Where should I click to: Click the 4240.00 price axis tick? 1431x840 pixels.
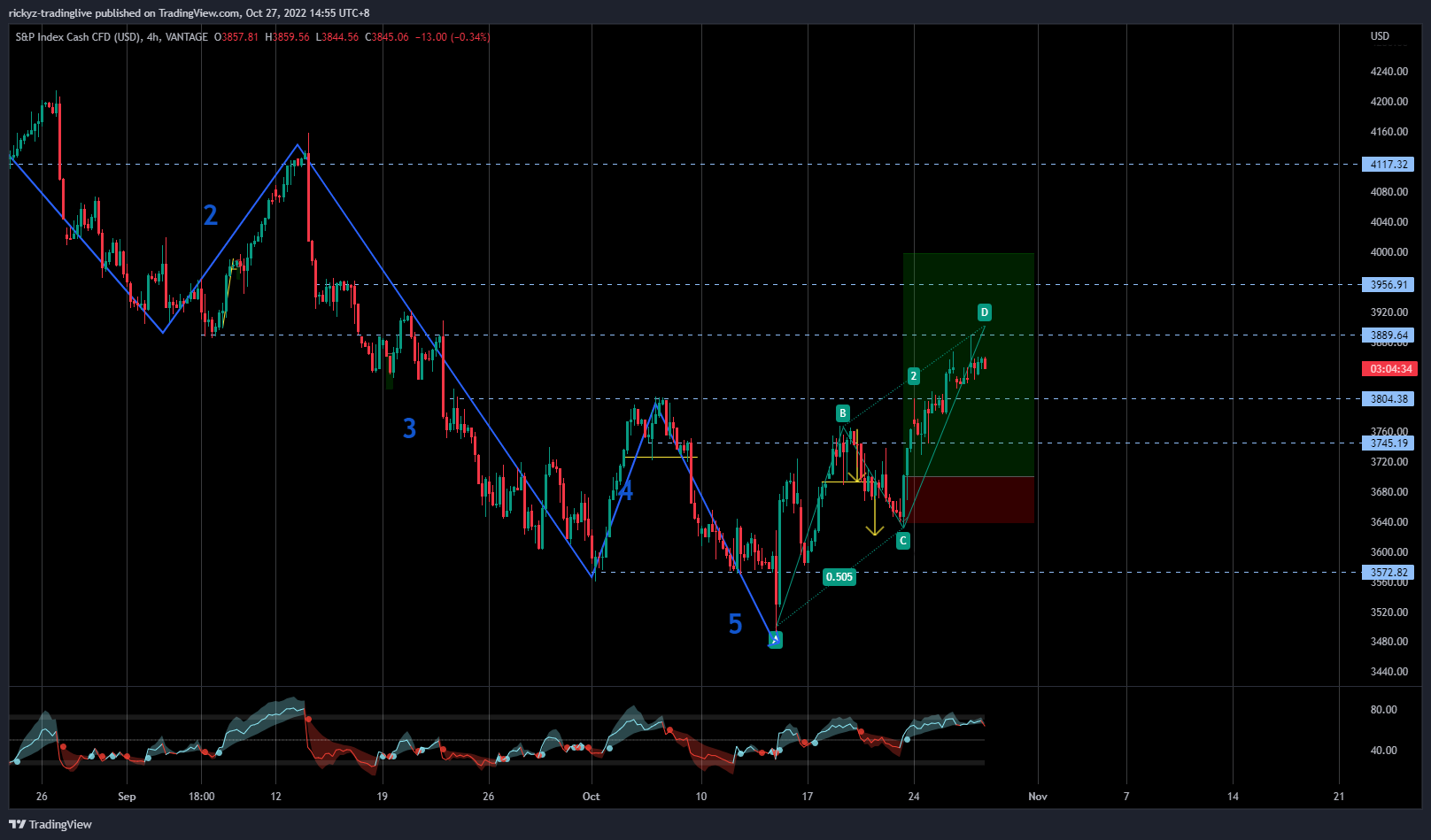click(1389, 72)
